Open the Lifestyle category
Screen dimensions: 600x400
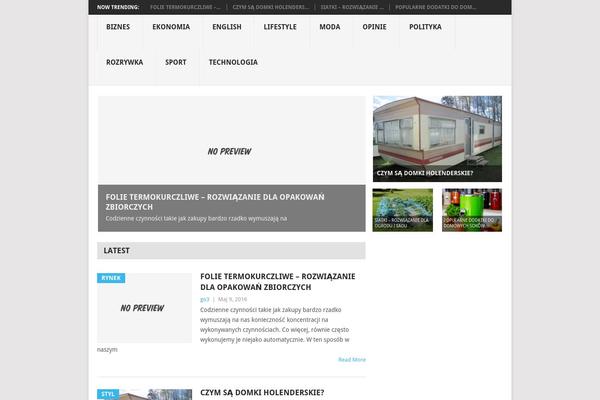pos(280,27)
